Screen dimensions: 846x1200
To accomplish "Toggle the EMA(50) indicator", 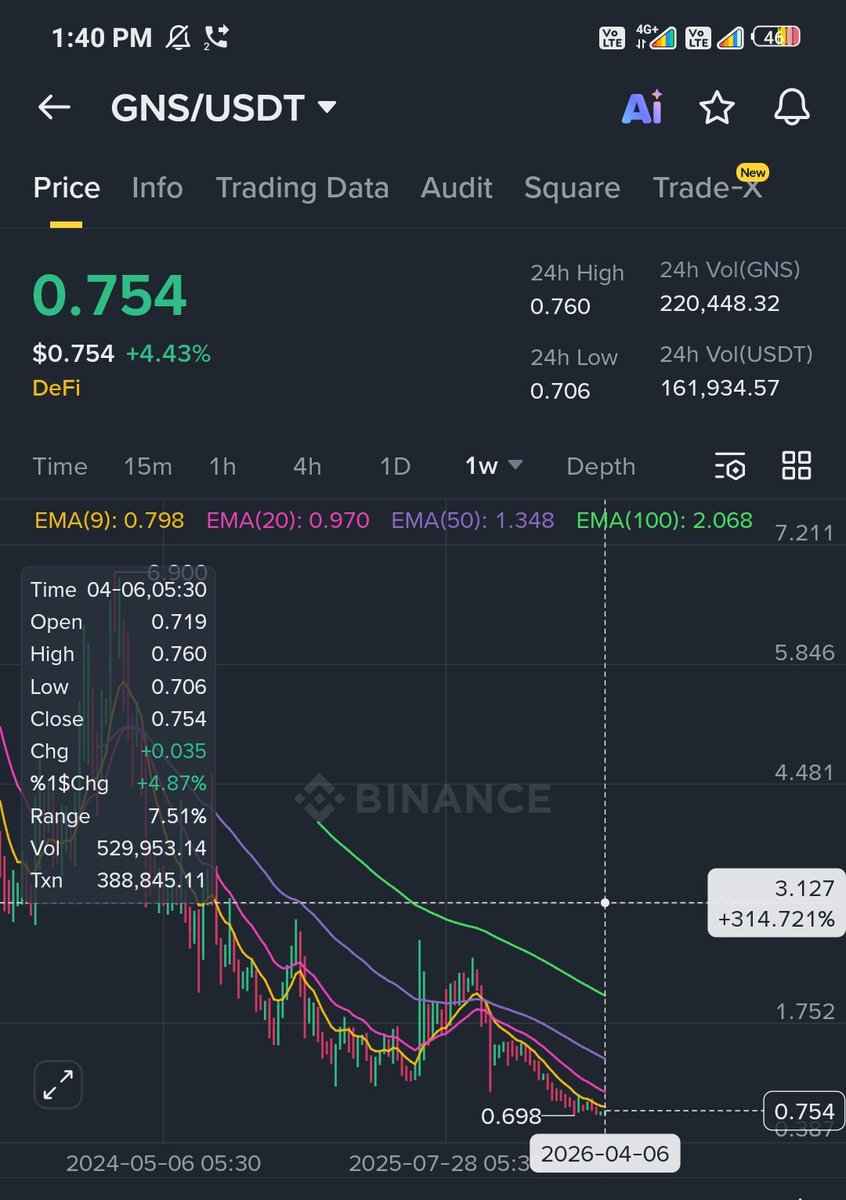I will 472,520.
